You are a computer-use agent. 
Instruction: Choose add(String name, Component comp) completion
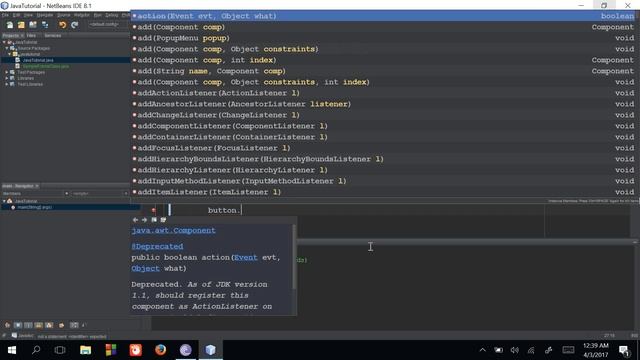(383, 71)
